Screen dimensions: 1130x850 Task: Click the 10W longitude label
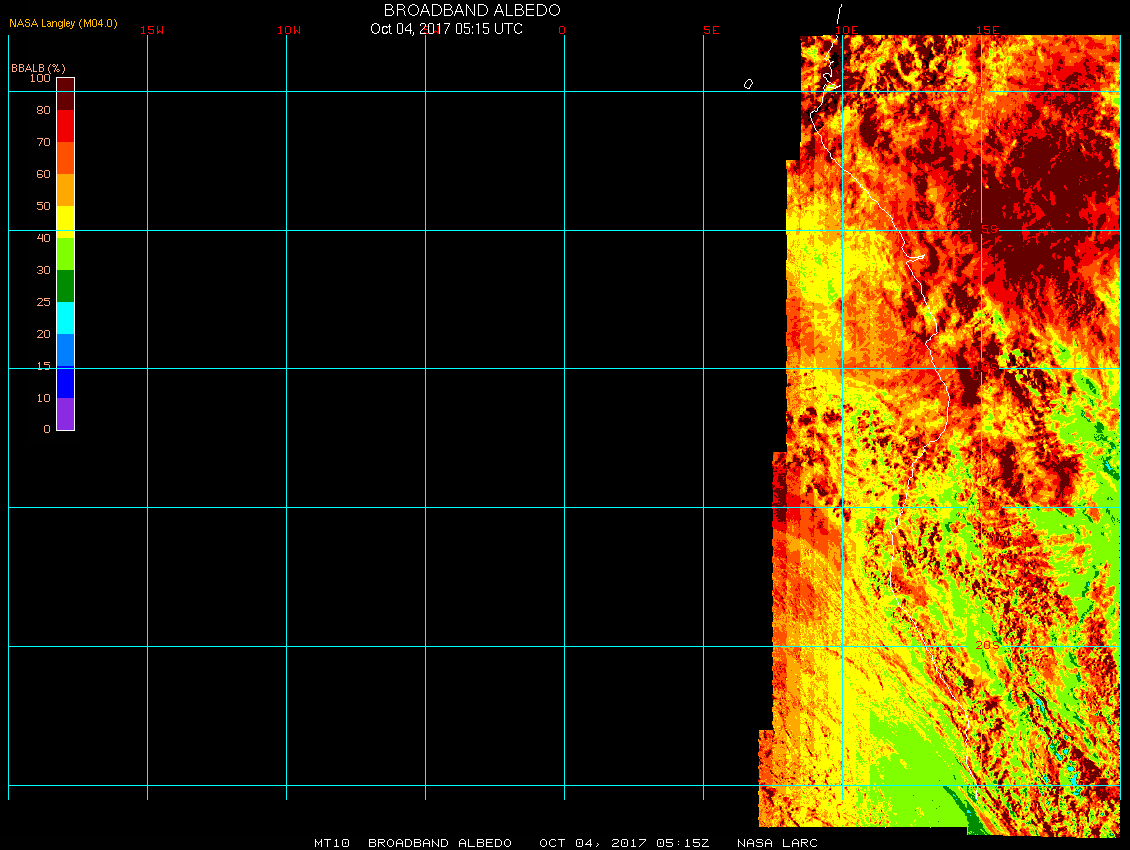coord(288,30)
